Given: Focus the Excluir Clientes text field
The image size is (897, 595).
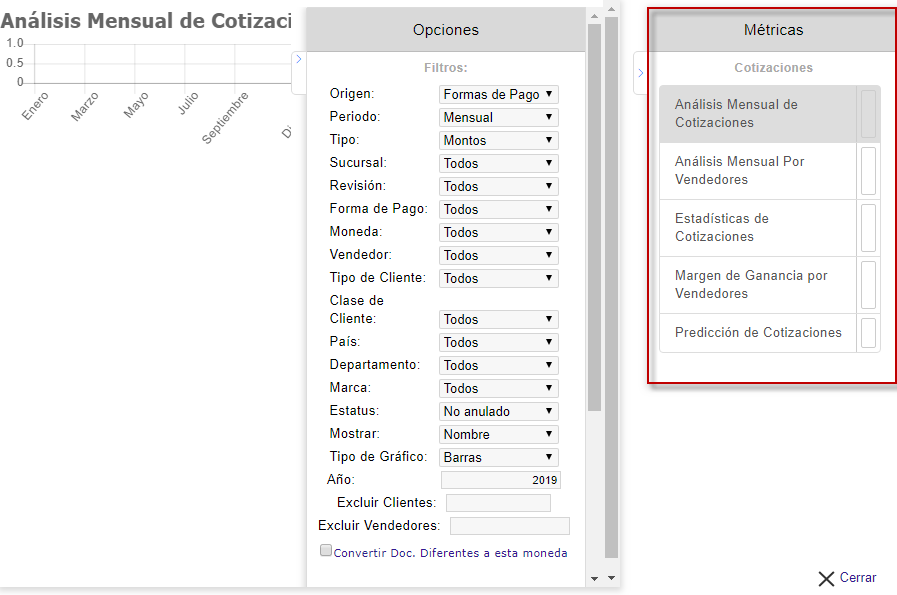Looking at the screenshot, I should 498,503.
